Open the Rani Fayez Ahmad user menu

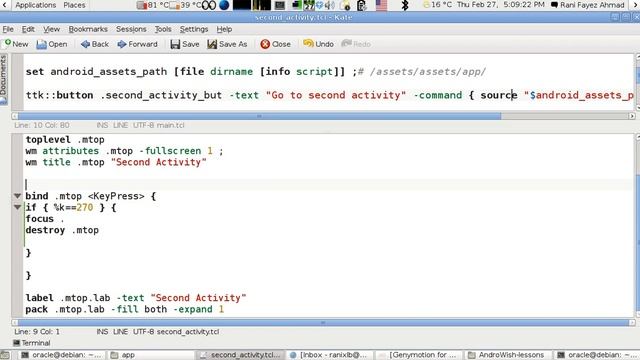[x=587, y=5]
